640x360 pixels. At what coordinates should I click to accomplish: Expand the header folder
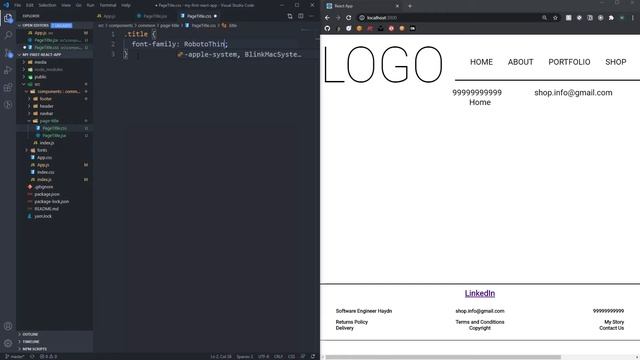tap(46, 106)
